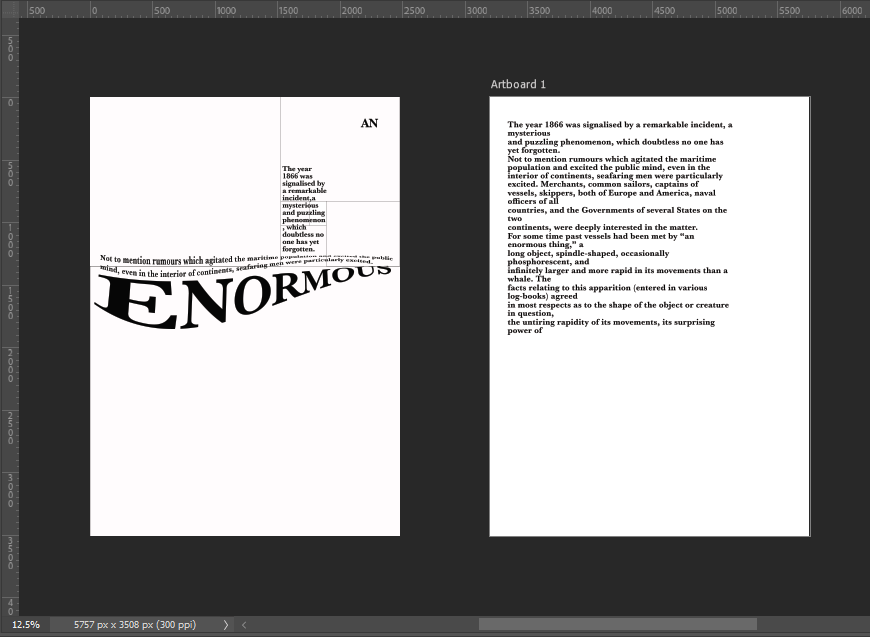
Task: Open the status bar info chevron menu
Action: click(x=225, y=625)
